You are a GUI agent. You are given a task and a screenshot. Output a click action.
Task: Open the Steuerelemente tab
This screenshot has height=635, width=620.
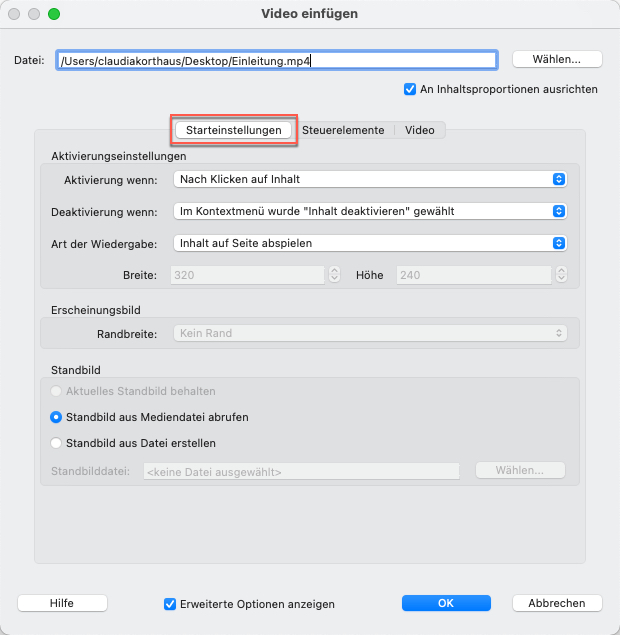pyautogui.click(x=343, y=130)
